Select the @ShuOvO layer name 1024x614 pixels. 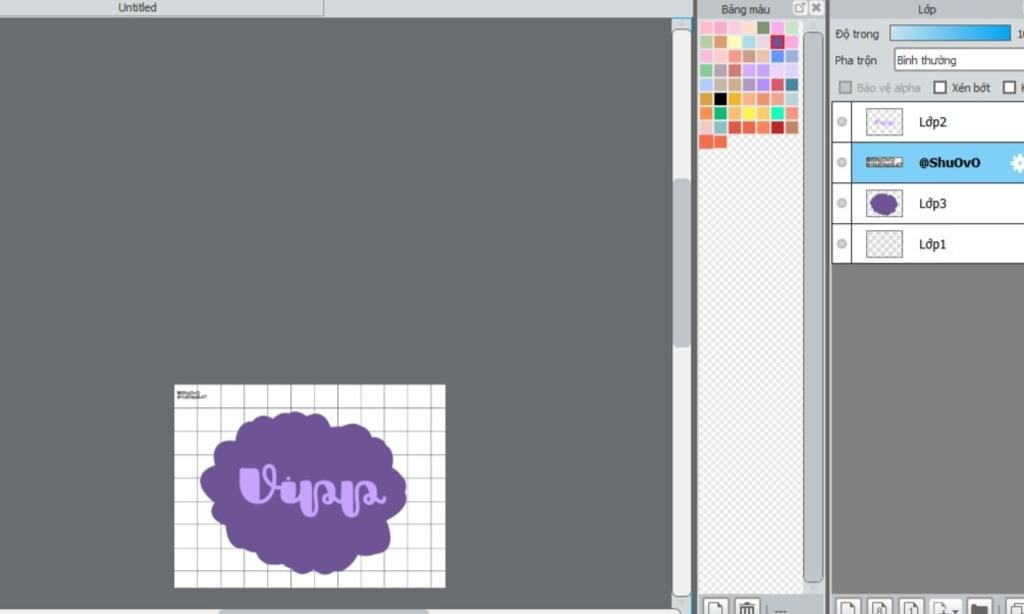949,163
